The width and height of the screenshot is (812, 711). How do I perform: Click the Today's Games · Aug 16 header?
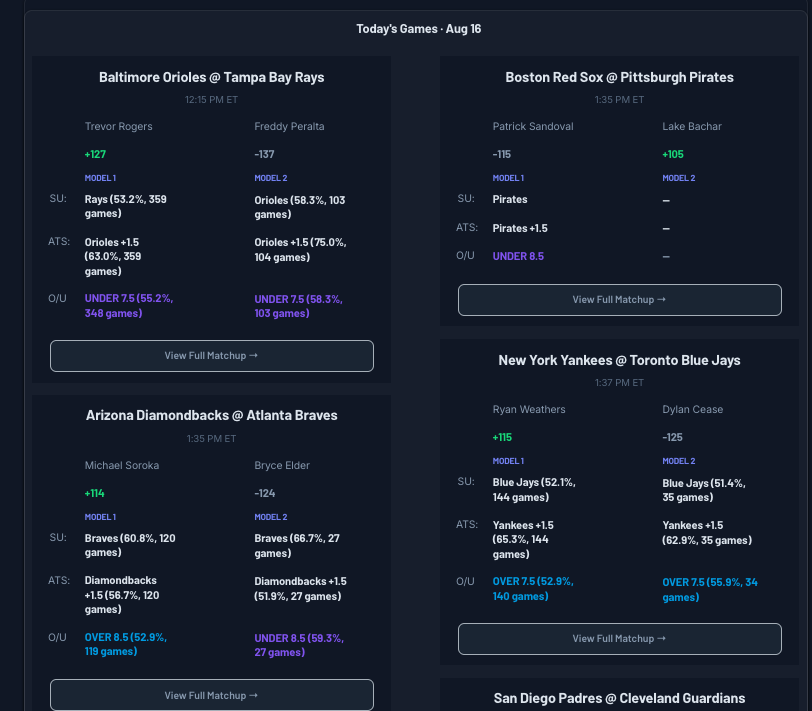coord(418,29)
